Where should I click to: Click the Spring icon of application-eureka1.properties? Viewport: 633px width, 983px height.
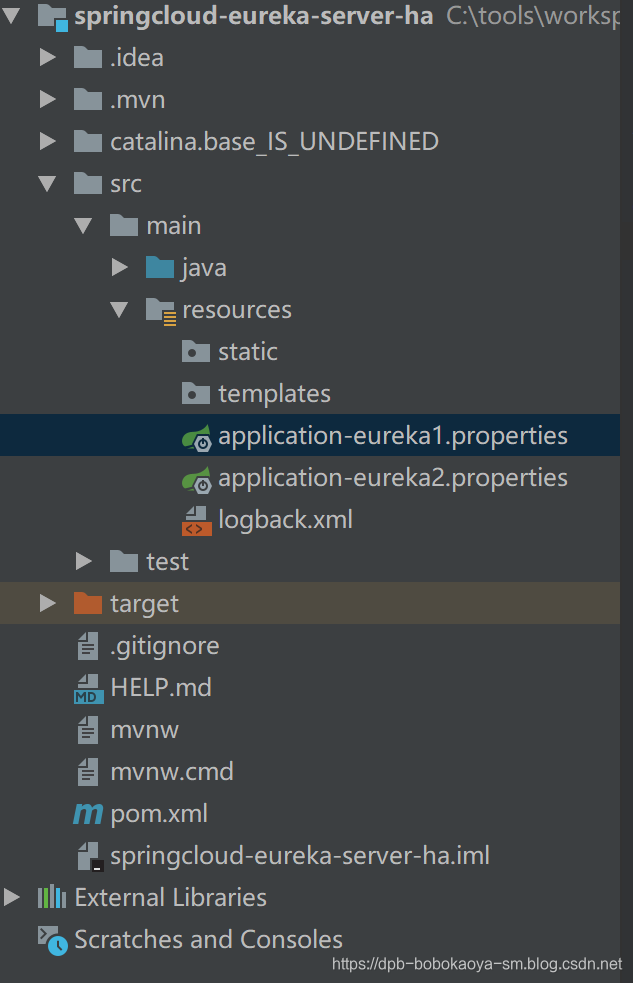click(197, 437)
